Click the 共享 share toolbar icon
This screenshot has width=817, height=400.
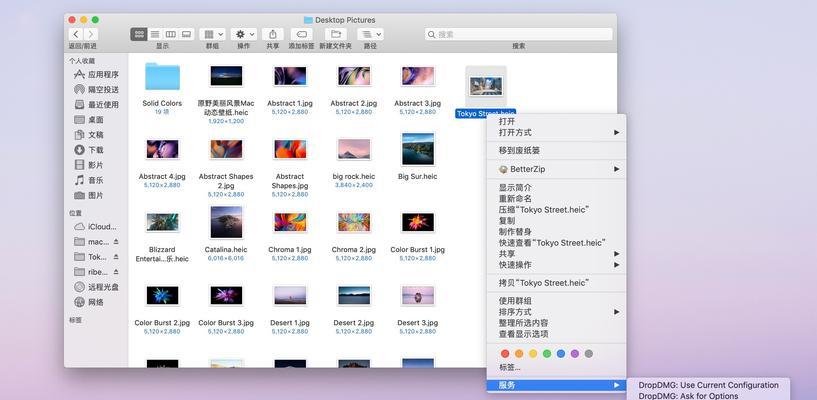click(x=273, y=34)
